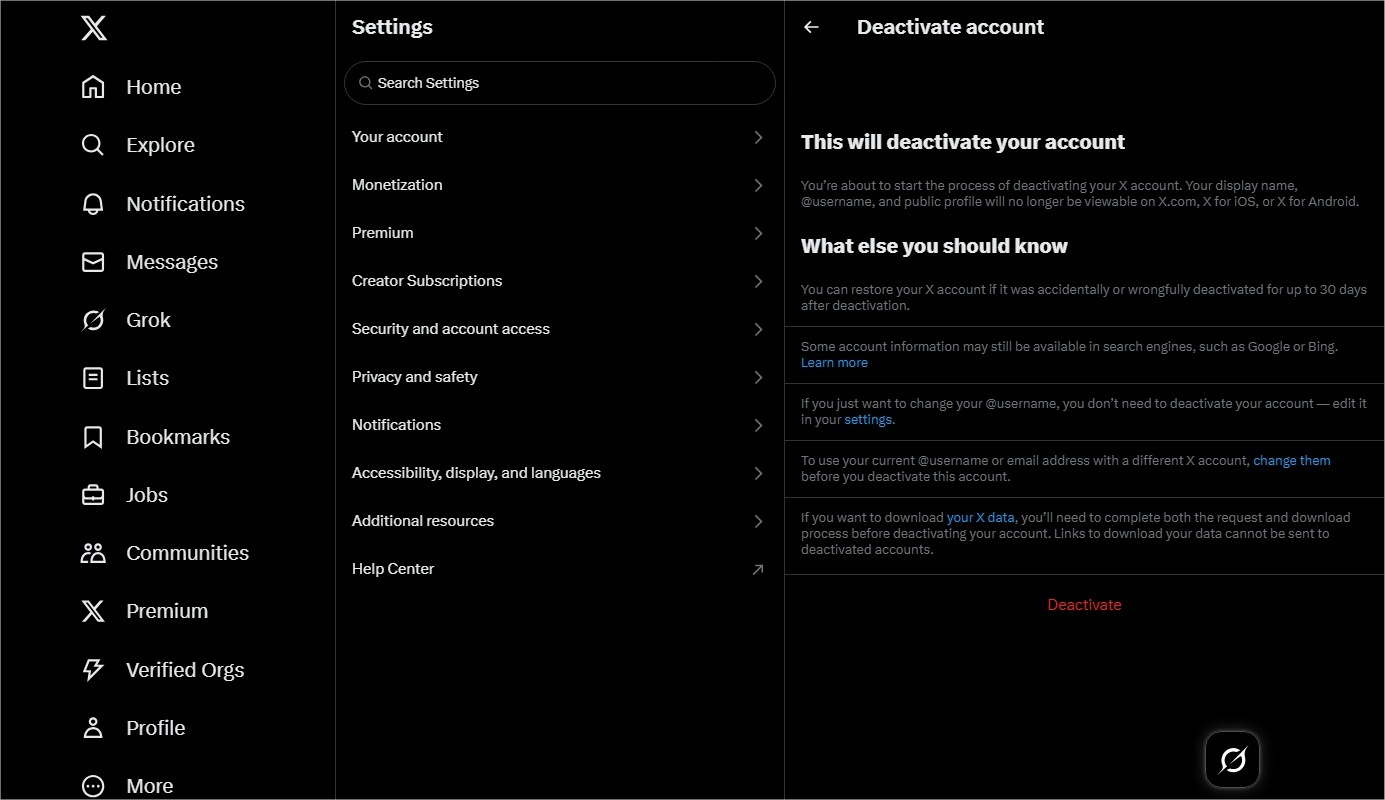Expand the Your account settings section
Viewport: 1385px width, 800px height.
(558, 137)
